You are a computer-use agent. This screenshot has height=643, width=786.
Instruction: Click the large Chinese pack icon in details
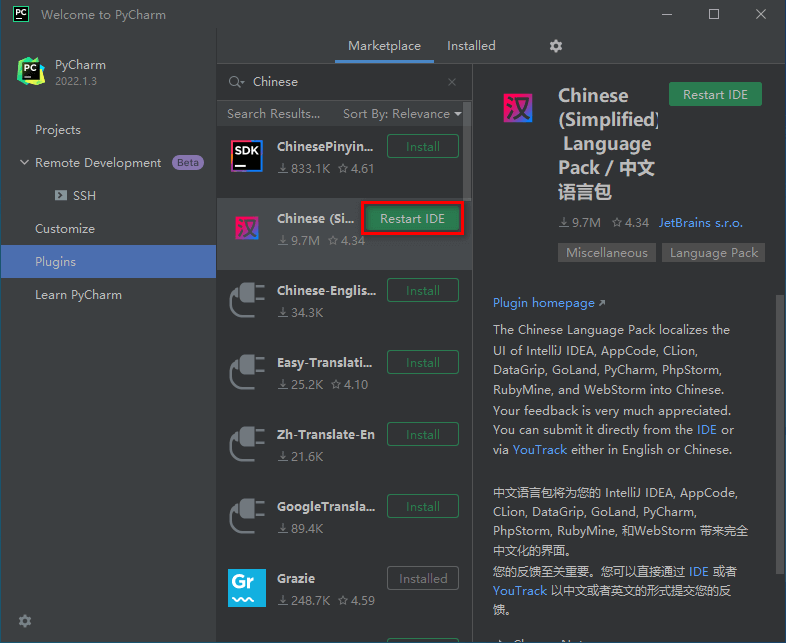pos(518,108)
